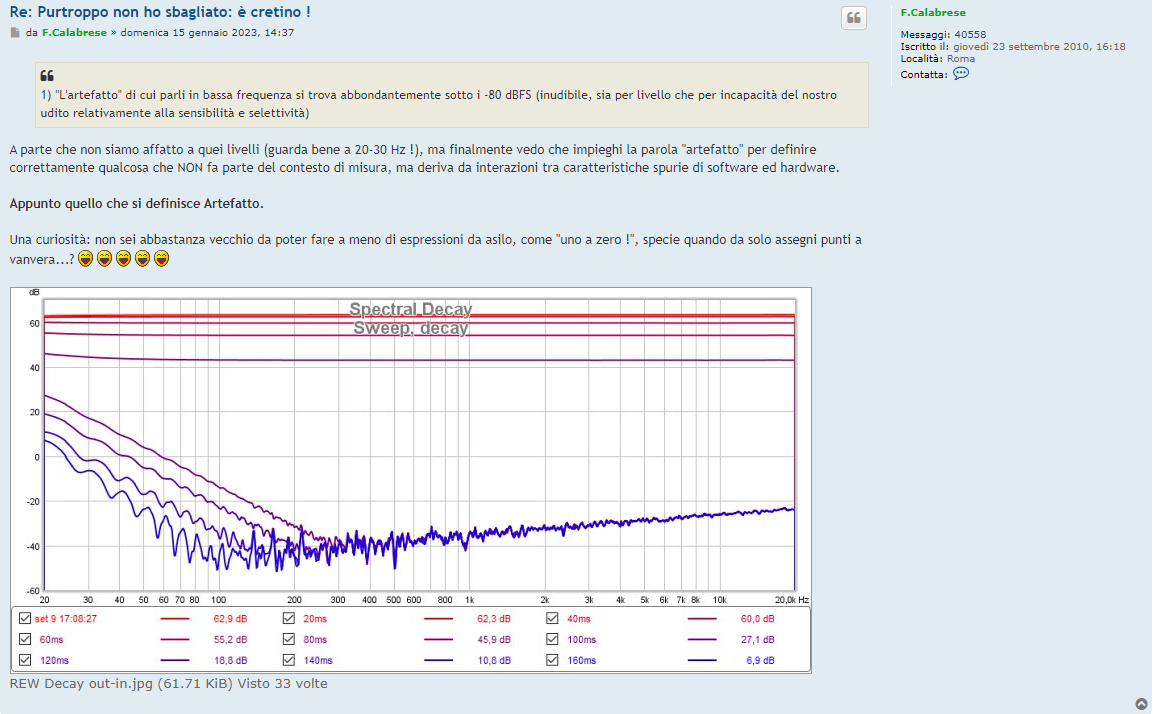Click the 'set 9 17:08:27' checkbox in legend
1157x714 pixels.
pyautogui.click(x=25, y=618)
